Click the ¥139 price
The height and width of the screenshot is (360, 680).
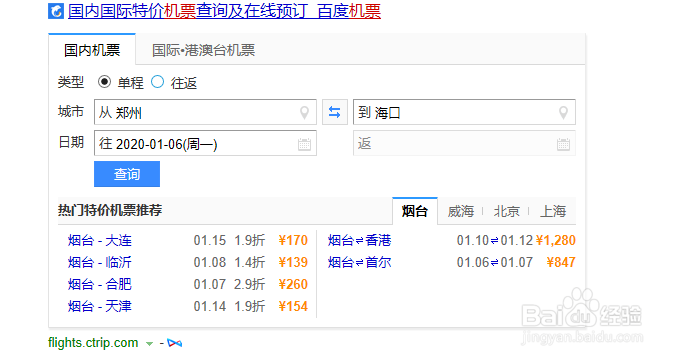pyautogui.click(x=293, y=262)
